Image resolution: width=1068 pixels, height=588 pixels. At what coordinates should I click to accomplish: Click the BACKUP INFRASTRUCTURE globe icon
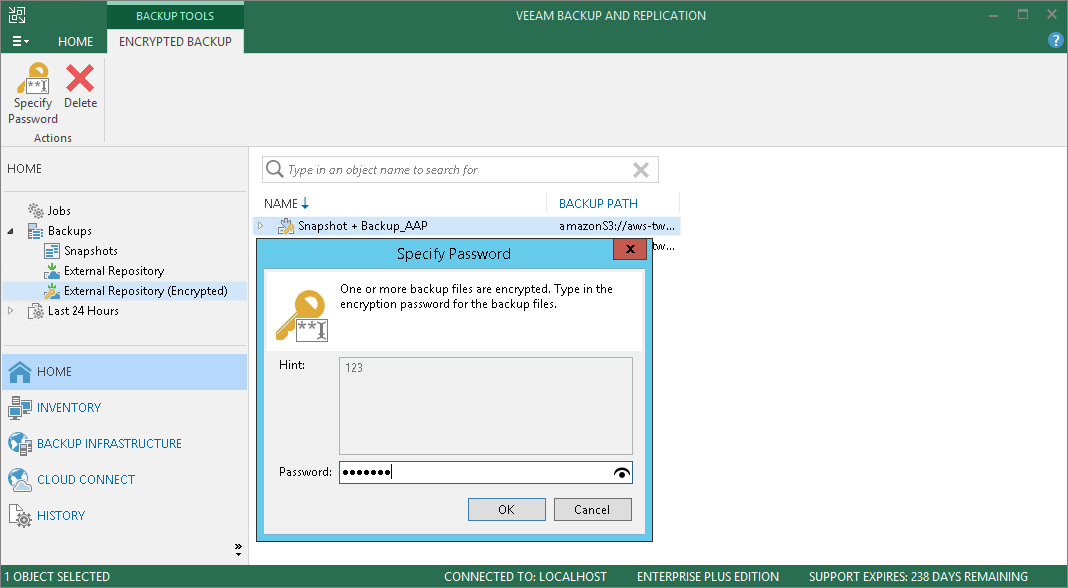click(x=20, y=444)
